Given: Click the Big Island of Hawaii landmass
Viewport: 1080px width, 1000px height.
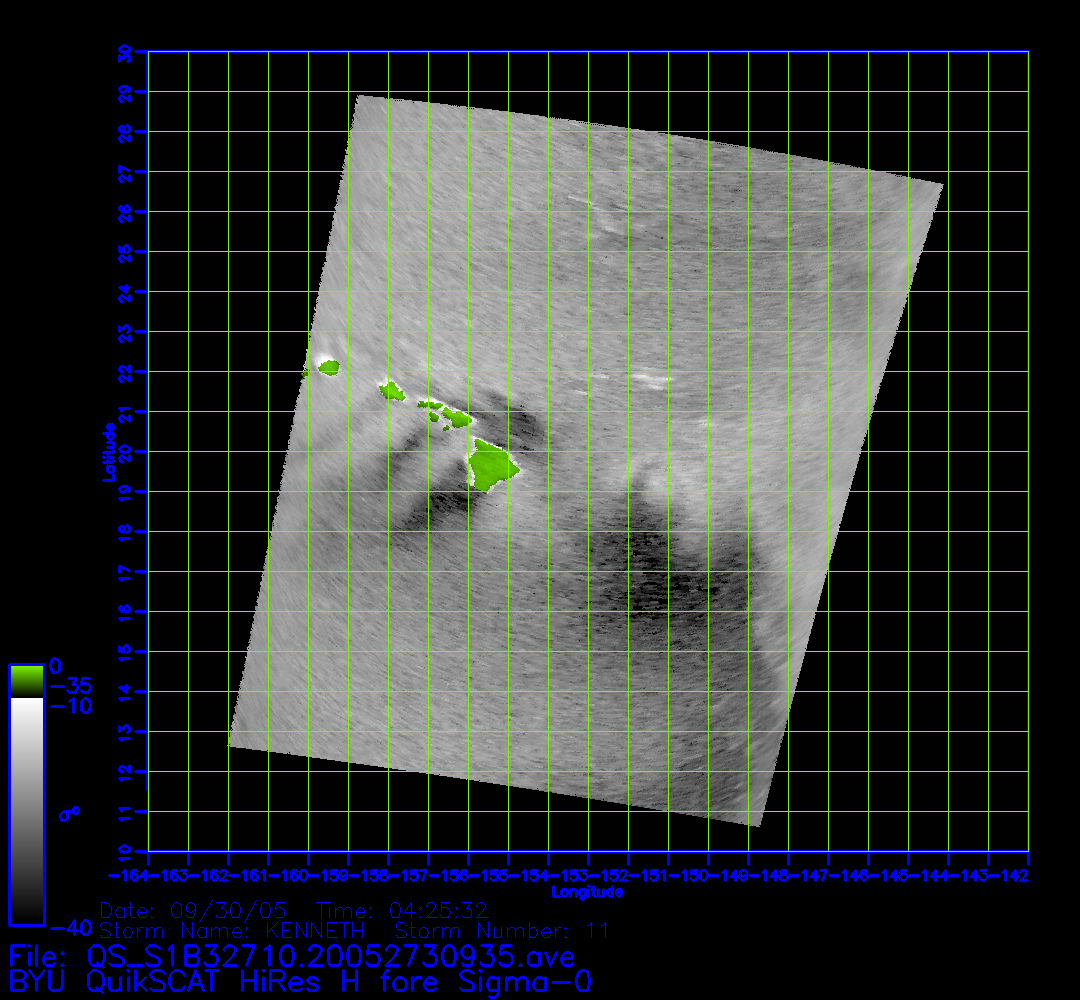Looking at the screenshot, I should point(491,466).
